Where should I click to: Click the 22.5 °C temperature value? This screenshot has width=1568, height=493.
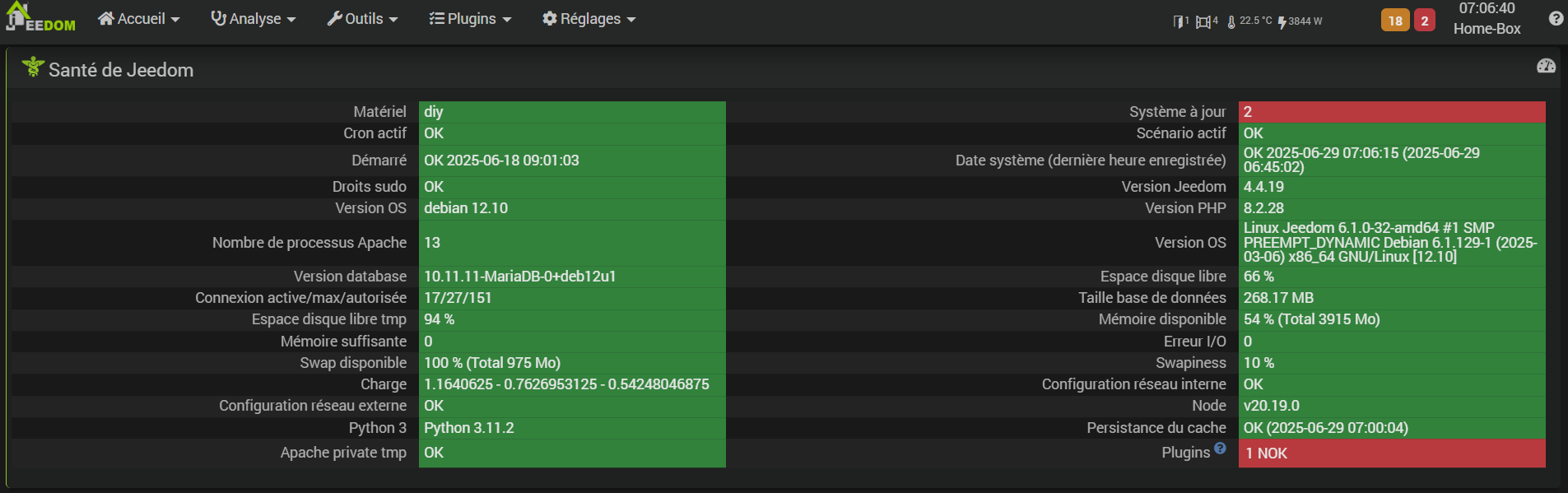[1256, 21]
